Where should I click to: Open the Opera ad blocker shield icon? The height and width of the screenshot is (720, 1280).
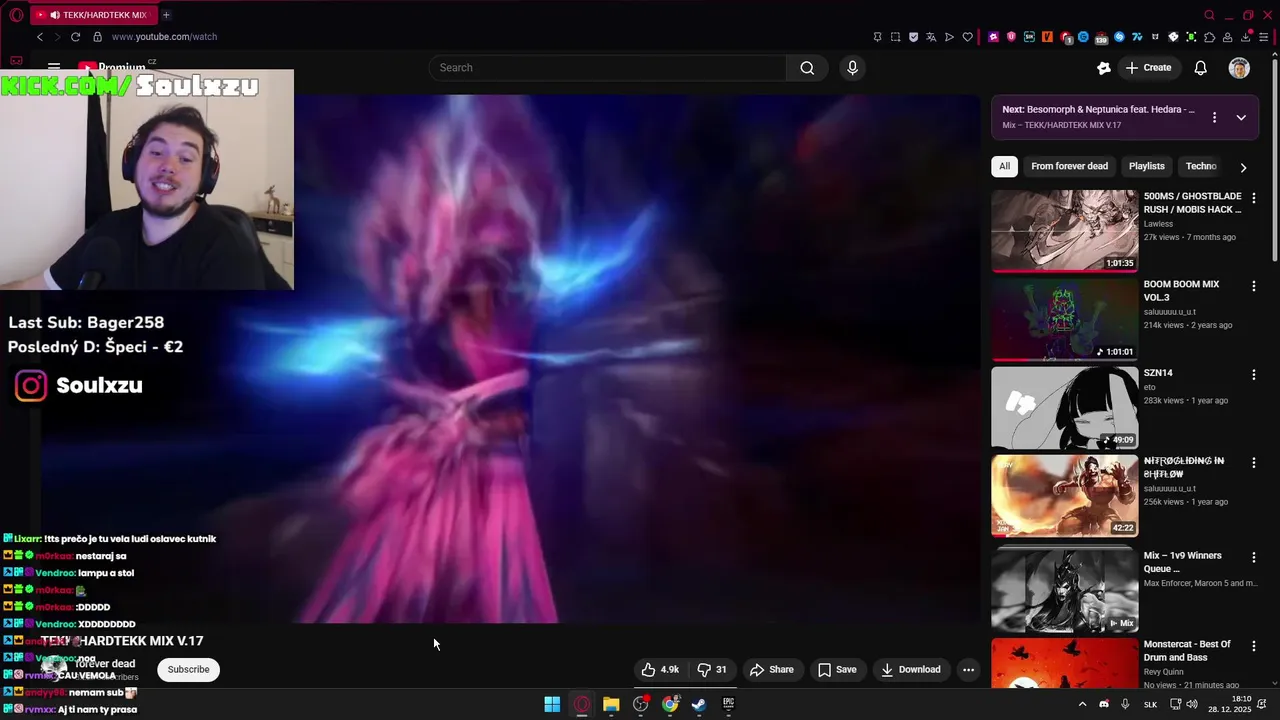point(913,37)
